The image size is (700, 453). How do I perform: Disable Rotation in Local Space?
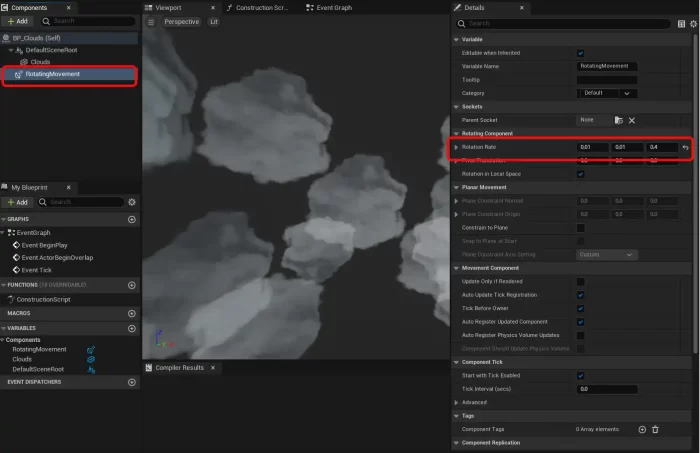click(x=581, y=173)
